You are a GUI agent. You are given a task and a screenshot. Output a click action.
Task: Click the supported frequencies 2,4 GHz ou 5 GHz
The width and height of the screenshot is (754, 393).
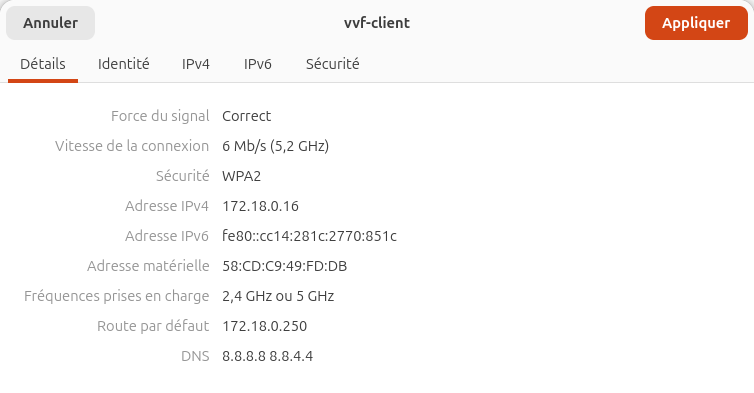[278, 296]
